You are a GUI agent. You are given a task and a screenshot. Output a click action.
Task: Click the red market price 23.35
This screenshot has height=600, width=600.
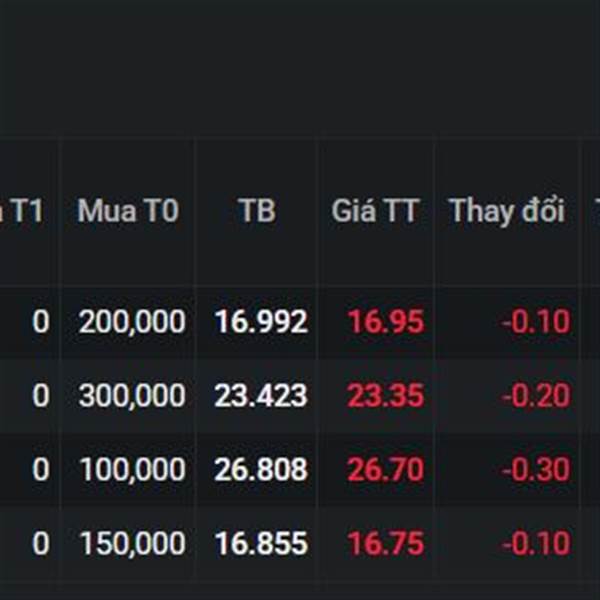(x=386, y=396)
